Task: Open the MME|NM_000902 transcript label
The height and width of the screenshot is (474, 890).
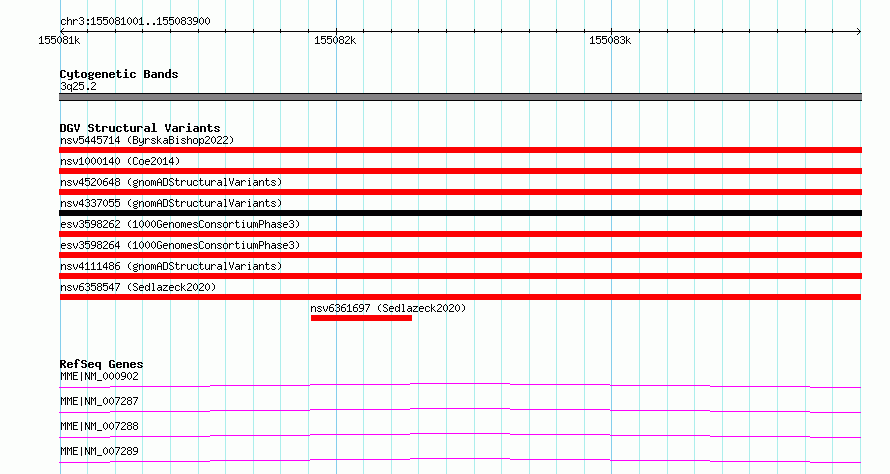Action: point(99,376)
